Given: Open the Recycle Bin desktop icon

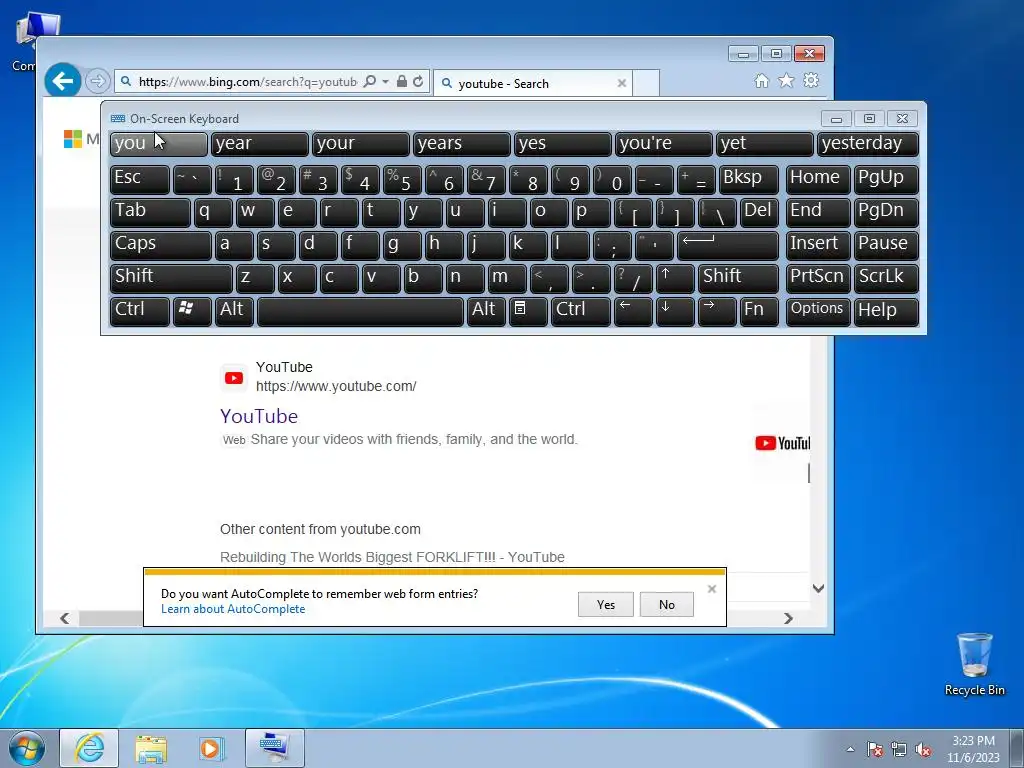Looking at the screenshot, I should 974,664.
